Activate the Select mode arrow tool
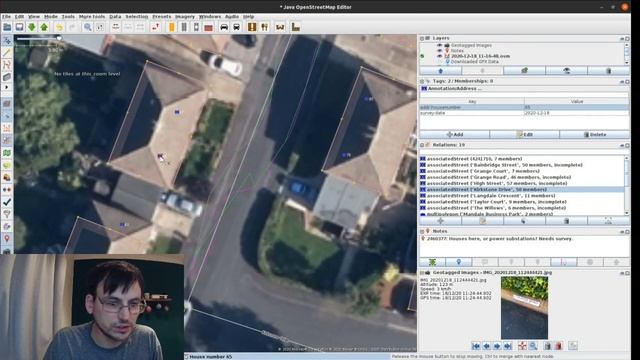640x360 pixels. click(7, 40)
